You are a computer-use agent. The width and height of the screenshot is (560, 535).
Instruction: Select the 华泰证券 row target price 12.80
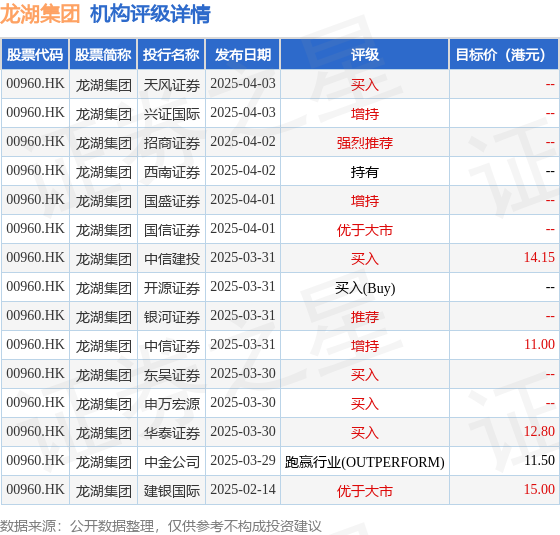coord(539,431)
